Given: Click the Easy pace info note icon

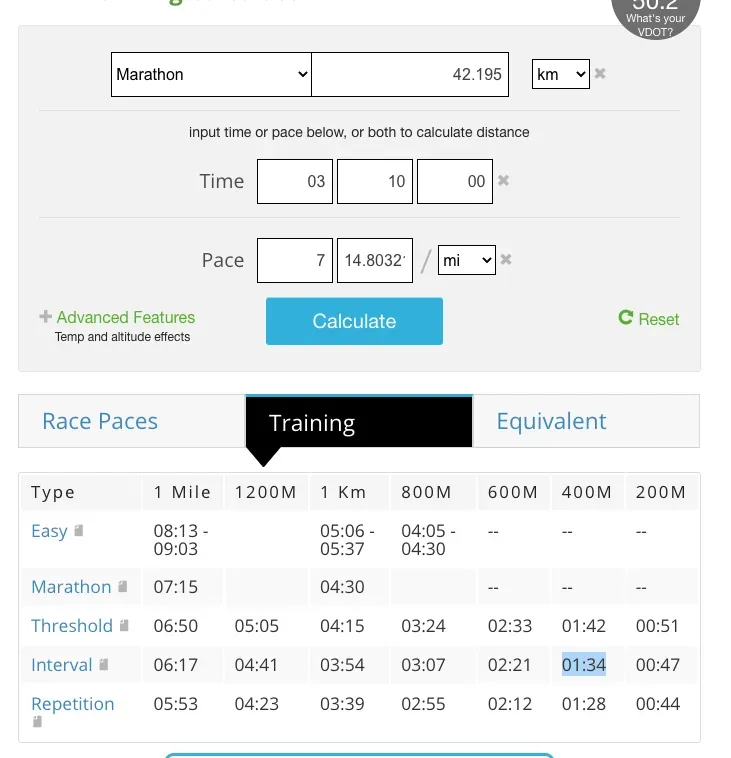Looking at the screenshot, I should [x=79, y=531].
